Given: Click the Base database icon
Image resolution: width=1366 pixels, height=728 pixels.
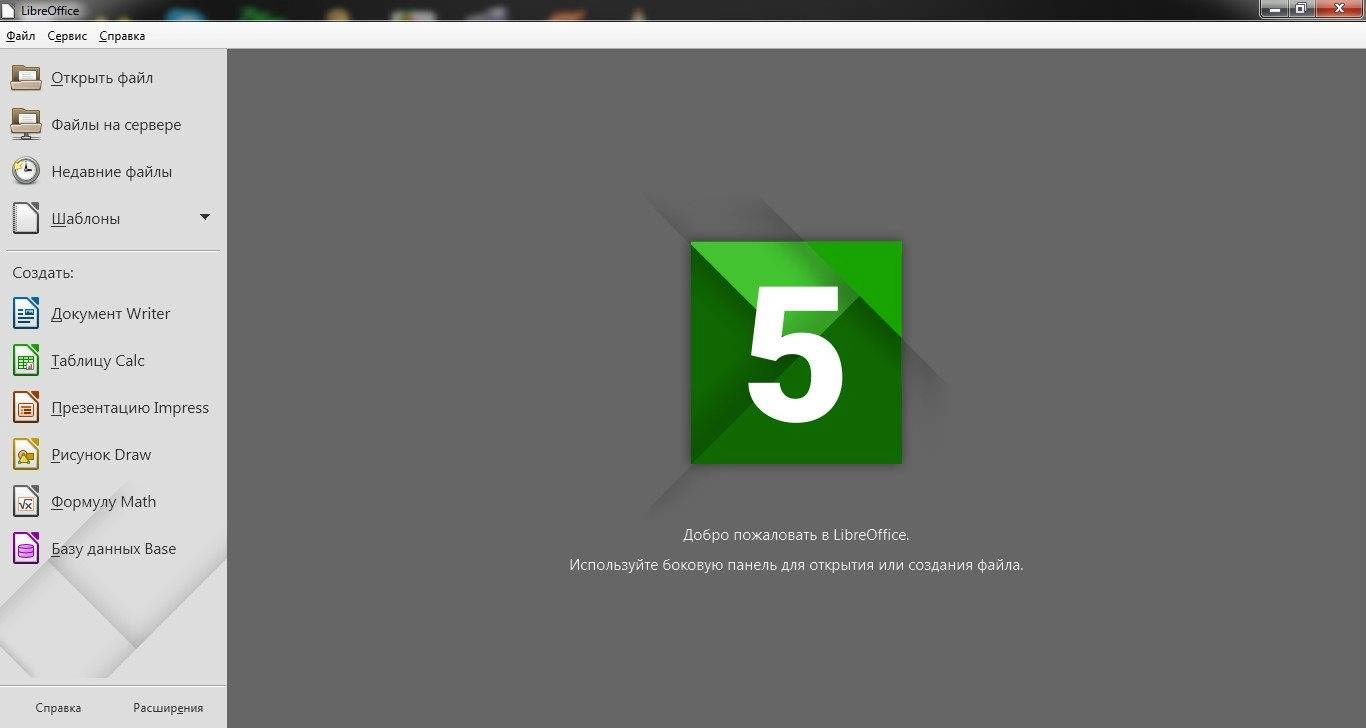Looking at the screenshot, I should (26, 549).
